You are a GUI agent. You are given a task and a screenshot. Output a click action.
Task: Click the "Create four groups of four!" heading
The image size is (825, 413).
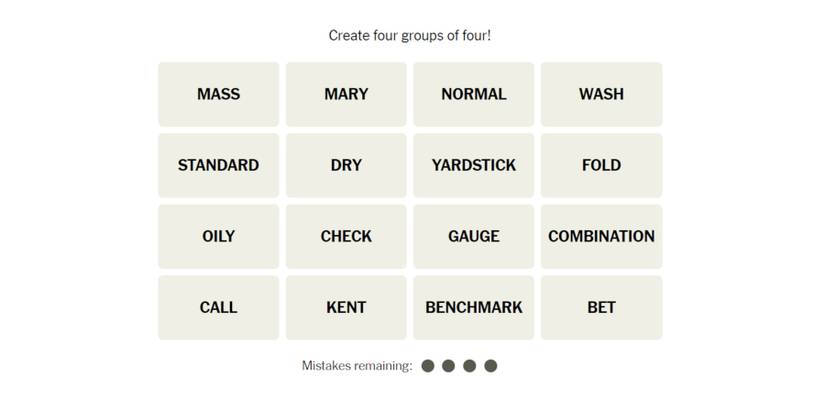tap(410, 36)
